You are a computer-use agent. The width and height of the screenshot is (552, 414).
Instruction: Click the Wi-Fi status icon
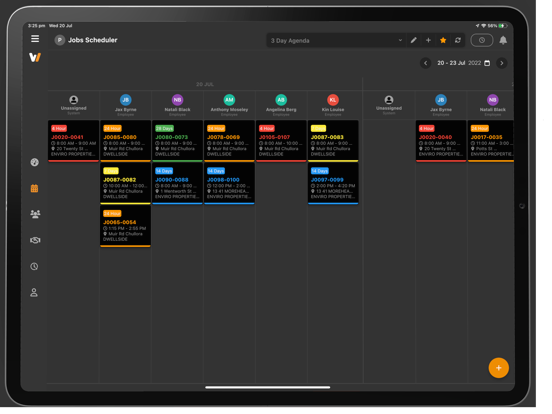(484, 26)
